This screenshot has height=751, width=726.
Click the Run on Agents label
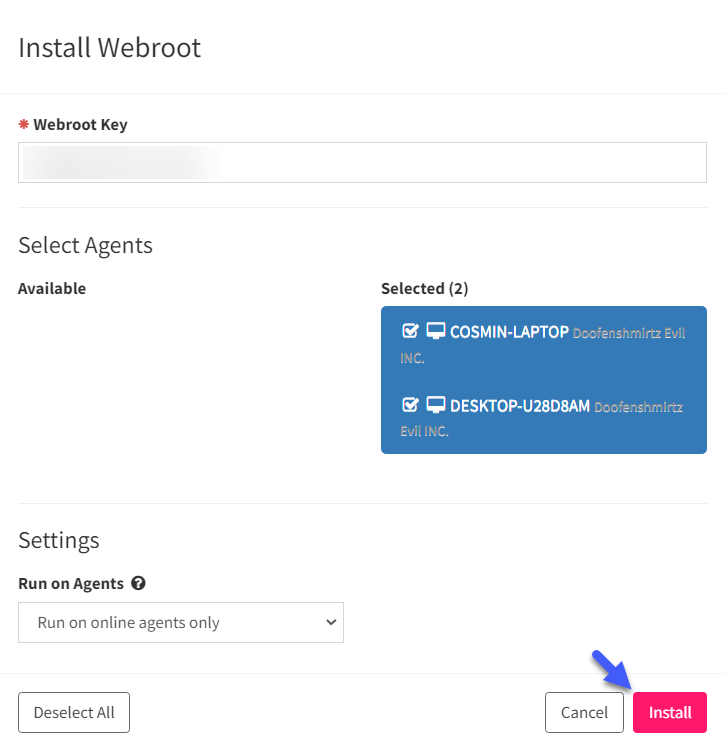pos(71,584)
